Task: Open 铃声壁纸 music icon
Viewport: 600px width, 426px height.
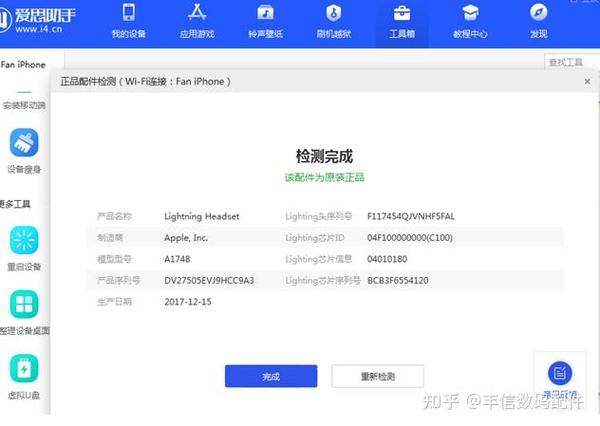Action: [x=265, y=12]
